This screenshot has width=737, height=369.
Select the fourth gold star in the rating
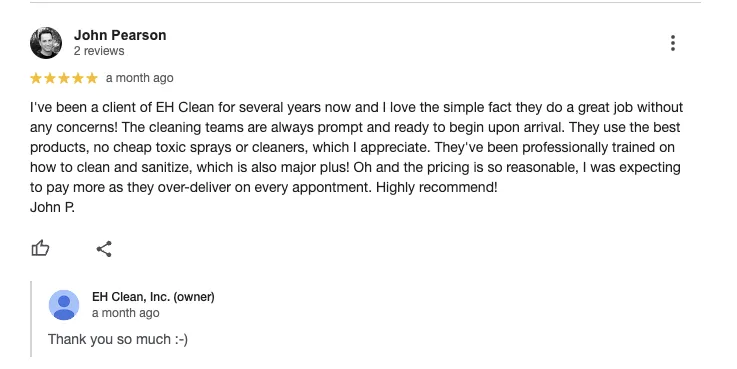click(78, 78)
